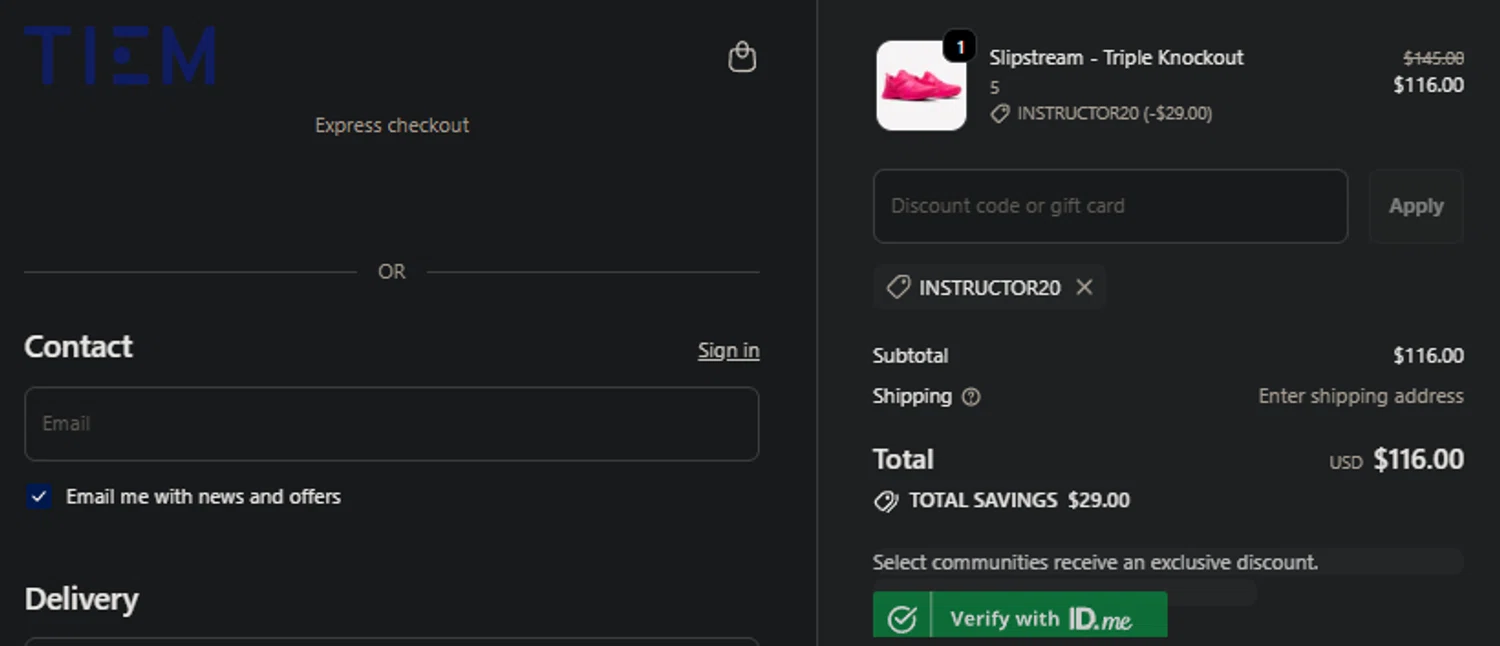The width and height of the screenshot is (1500, 646).
Task: Click the Subtotal amount $116.00
Action: click(1428, 356)
